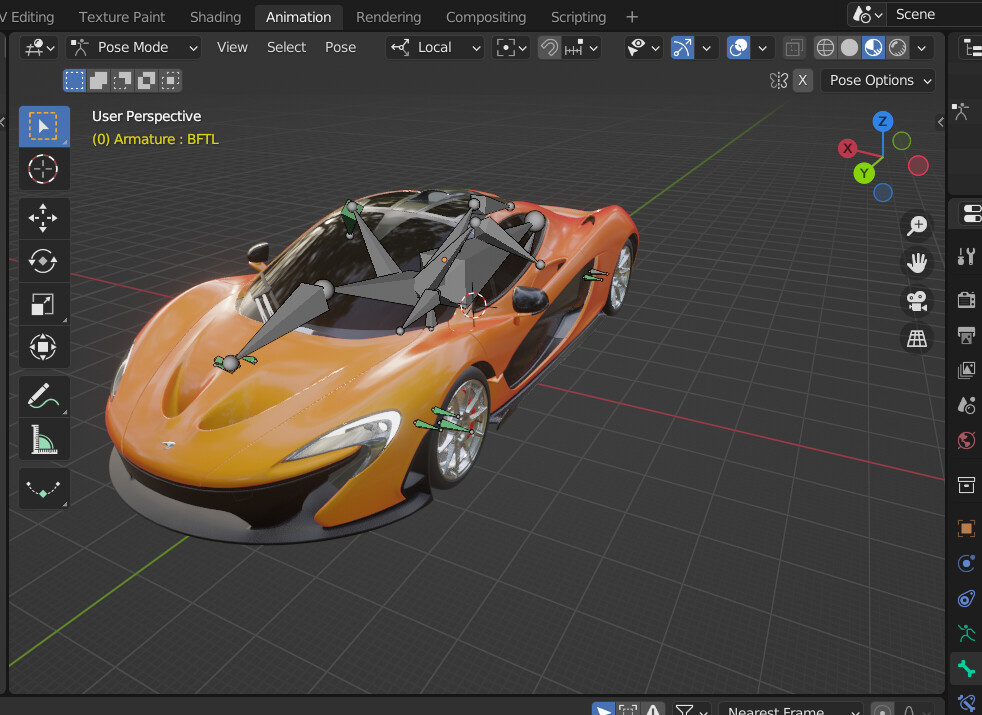Image resolution: width=982 pixels, height=715 pixels.
Task: Activate the Scale tool
Action: pos(43,304)
